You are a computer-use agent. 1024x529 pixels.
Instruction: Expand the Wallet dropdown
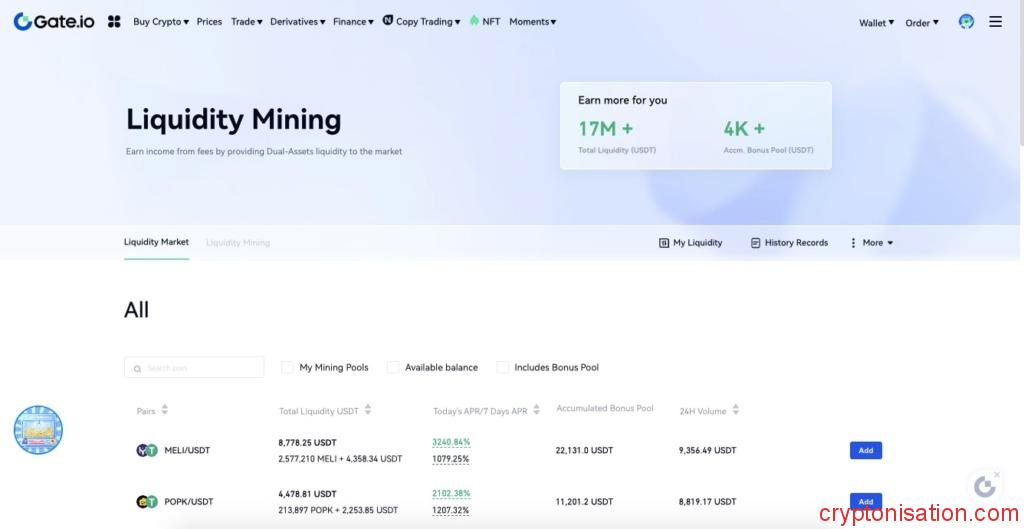876,23
